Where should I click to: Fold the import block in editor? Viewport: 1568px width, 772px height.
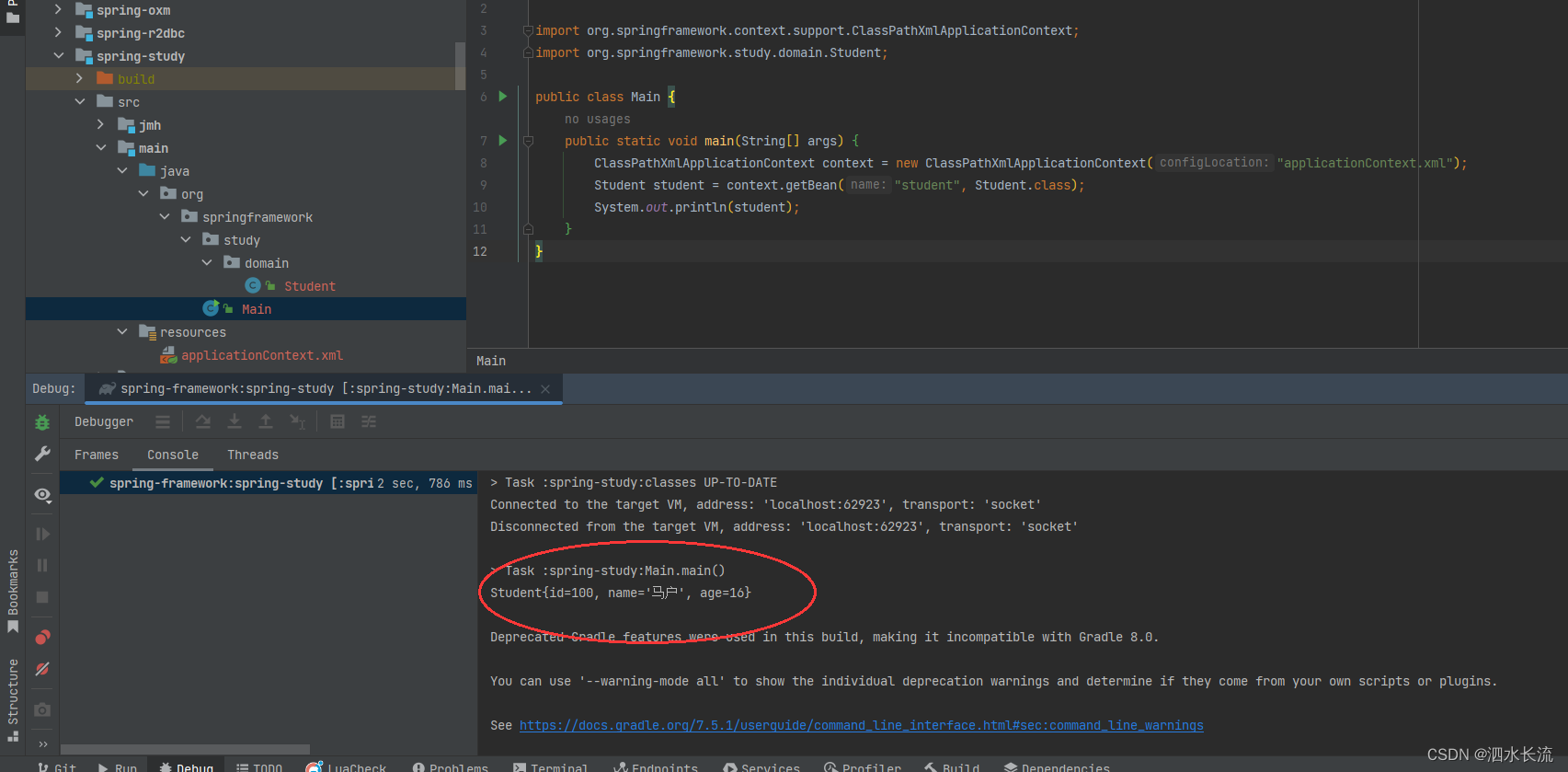click(x=528, y=30)
